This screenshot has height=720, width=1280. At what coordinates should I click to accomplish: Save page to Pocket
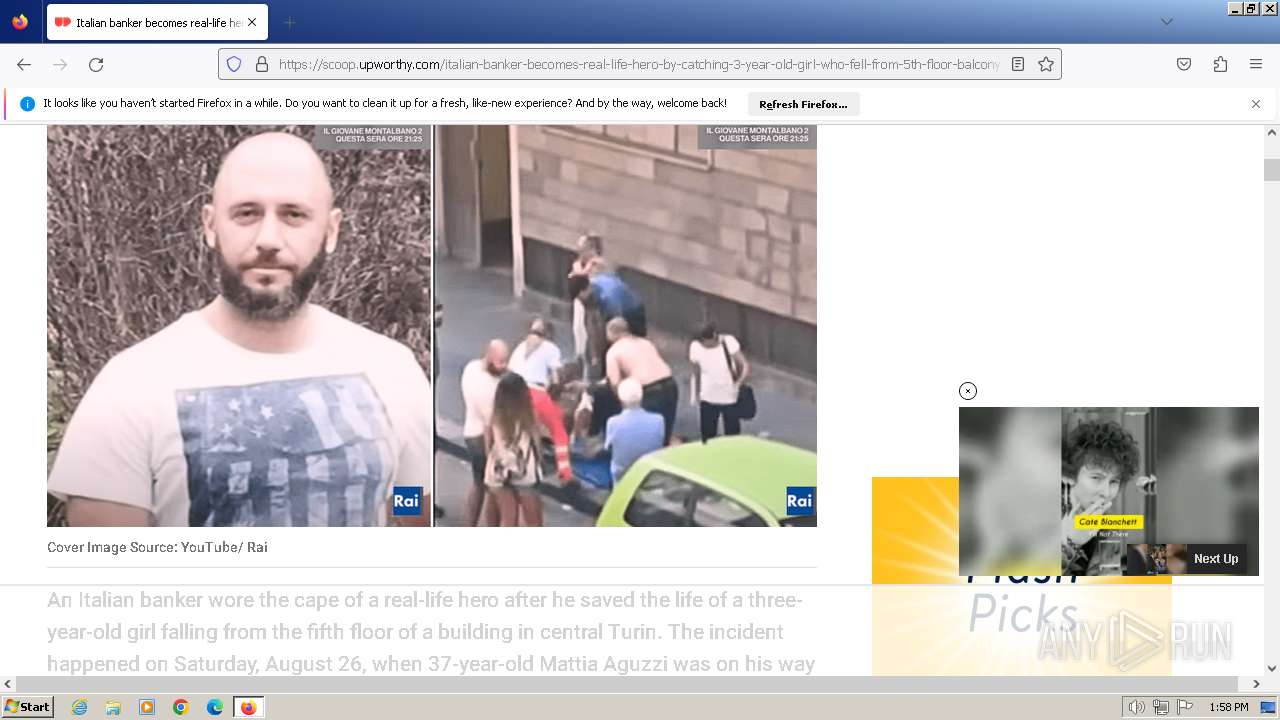pyautogui.click(x=1184, y=64)
